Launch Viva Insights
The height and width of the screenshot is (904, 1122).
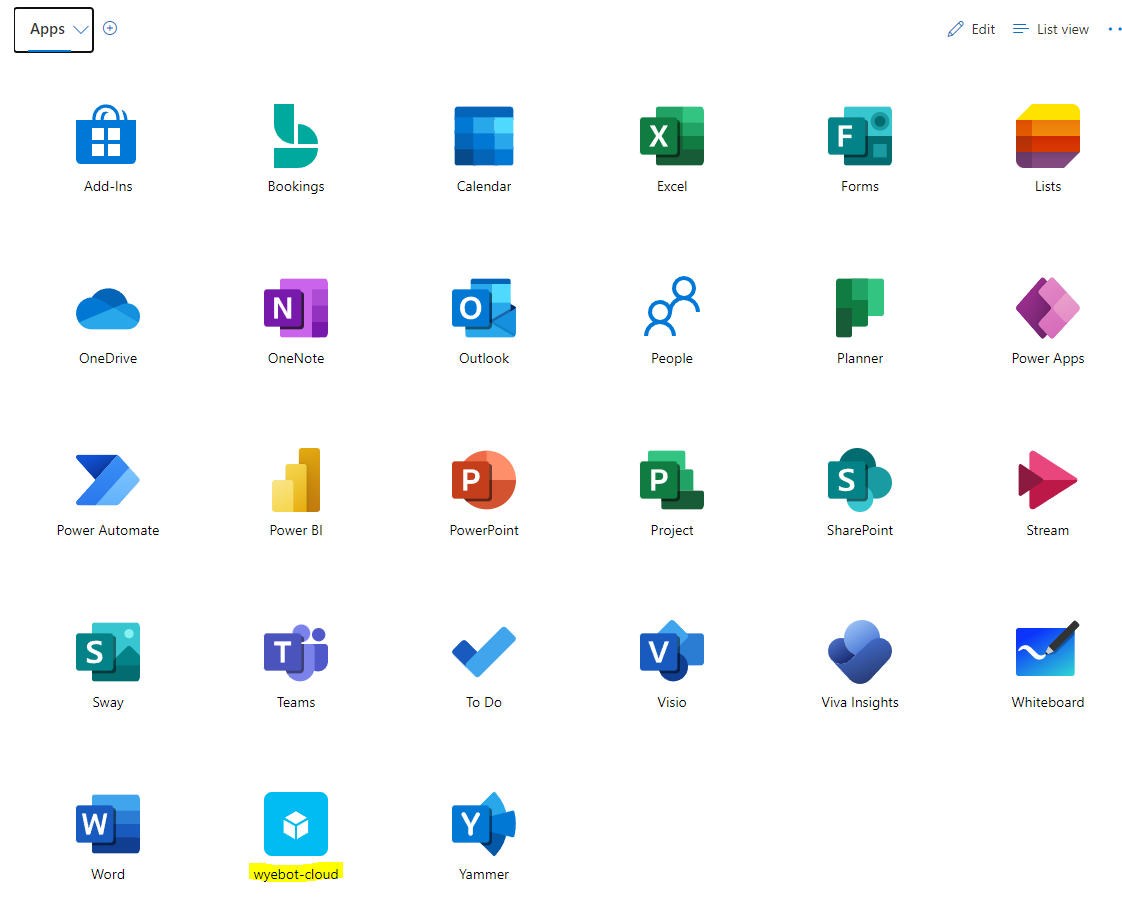click(x=859, y=652)
